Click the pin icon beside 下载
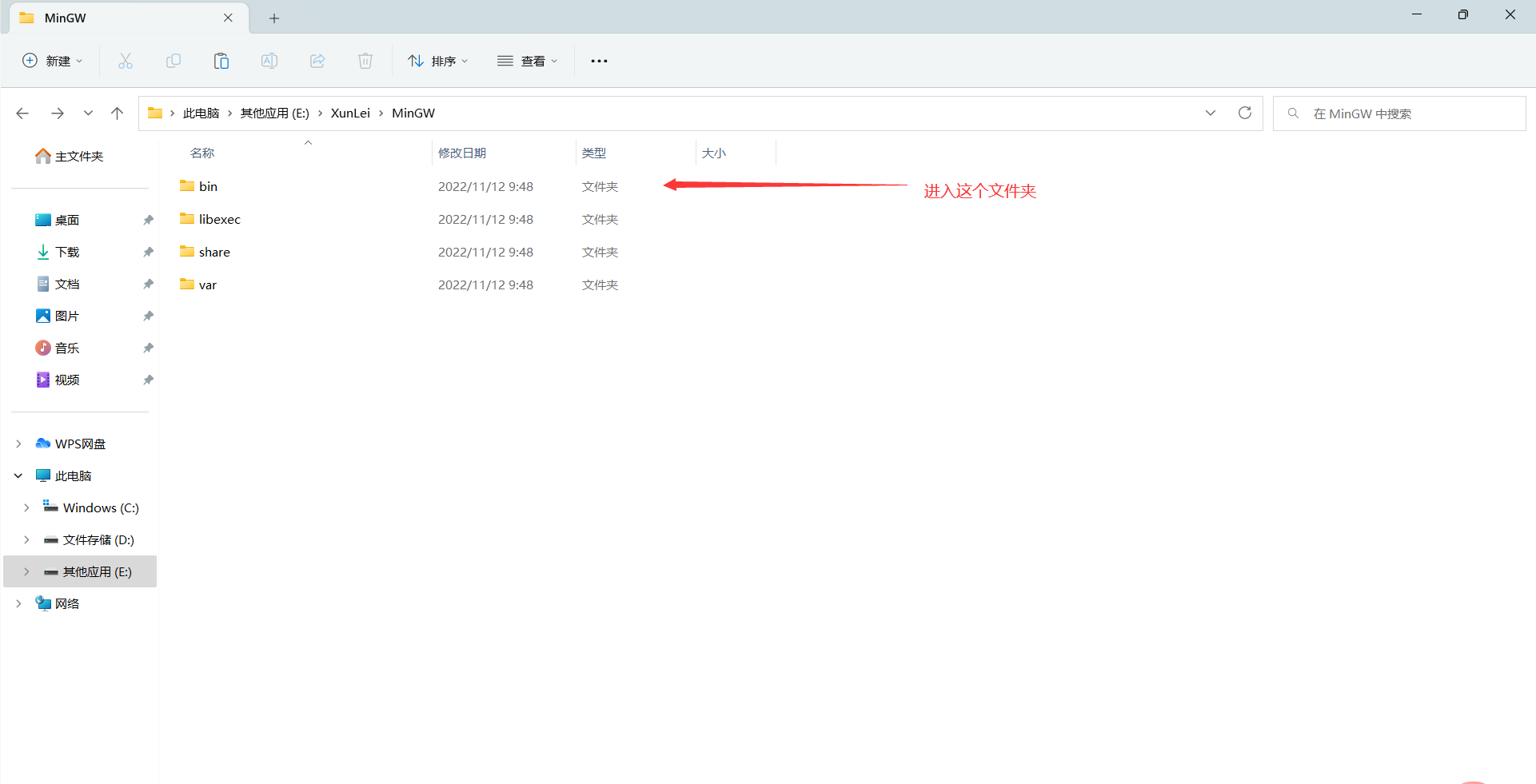 tap(148, 252)
